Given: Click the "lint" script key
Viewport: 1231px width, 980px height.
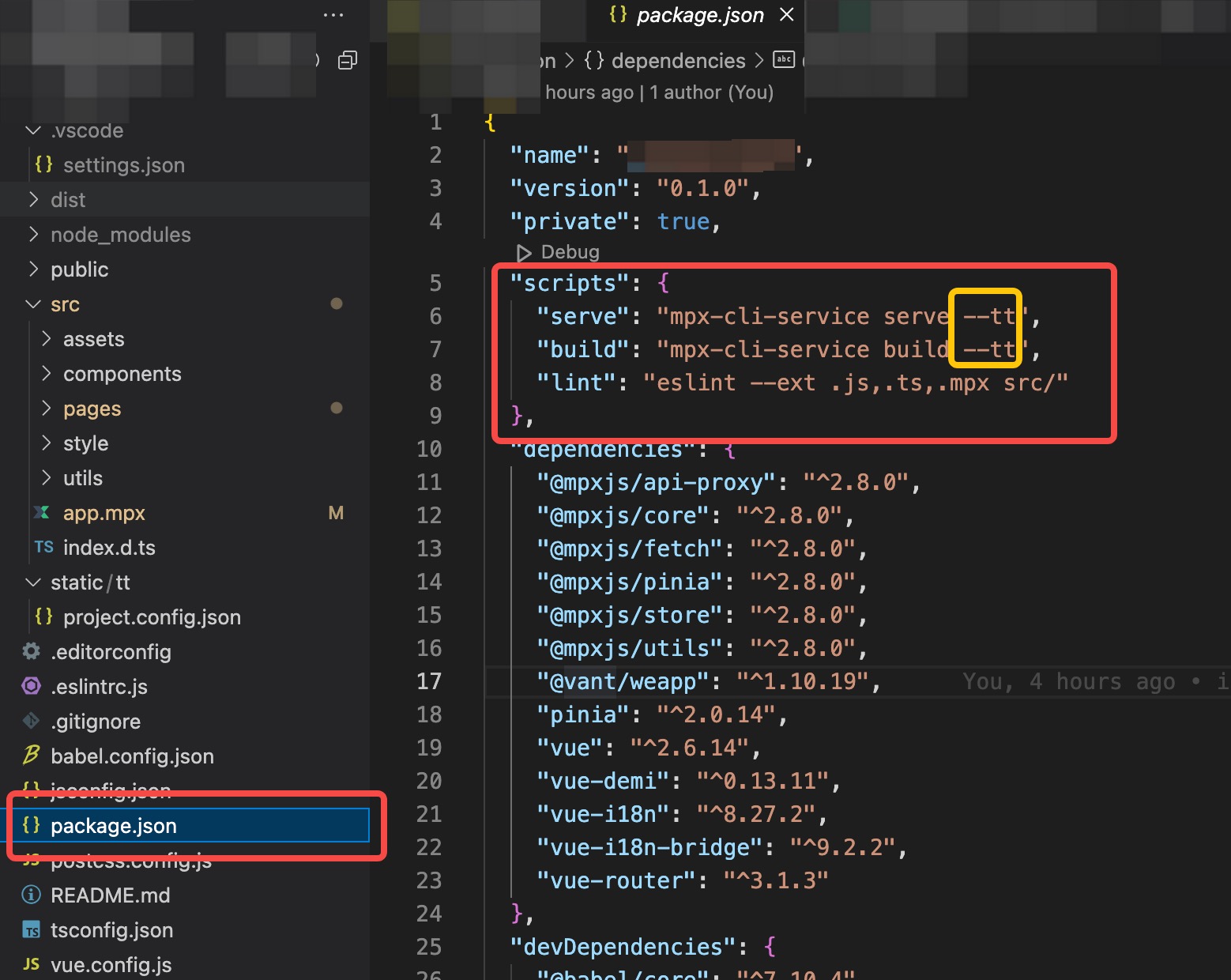Looking at the screenshot, I should tap(576, 383).
